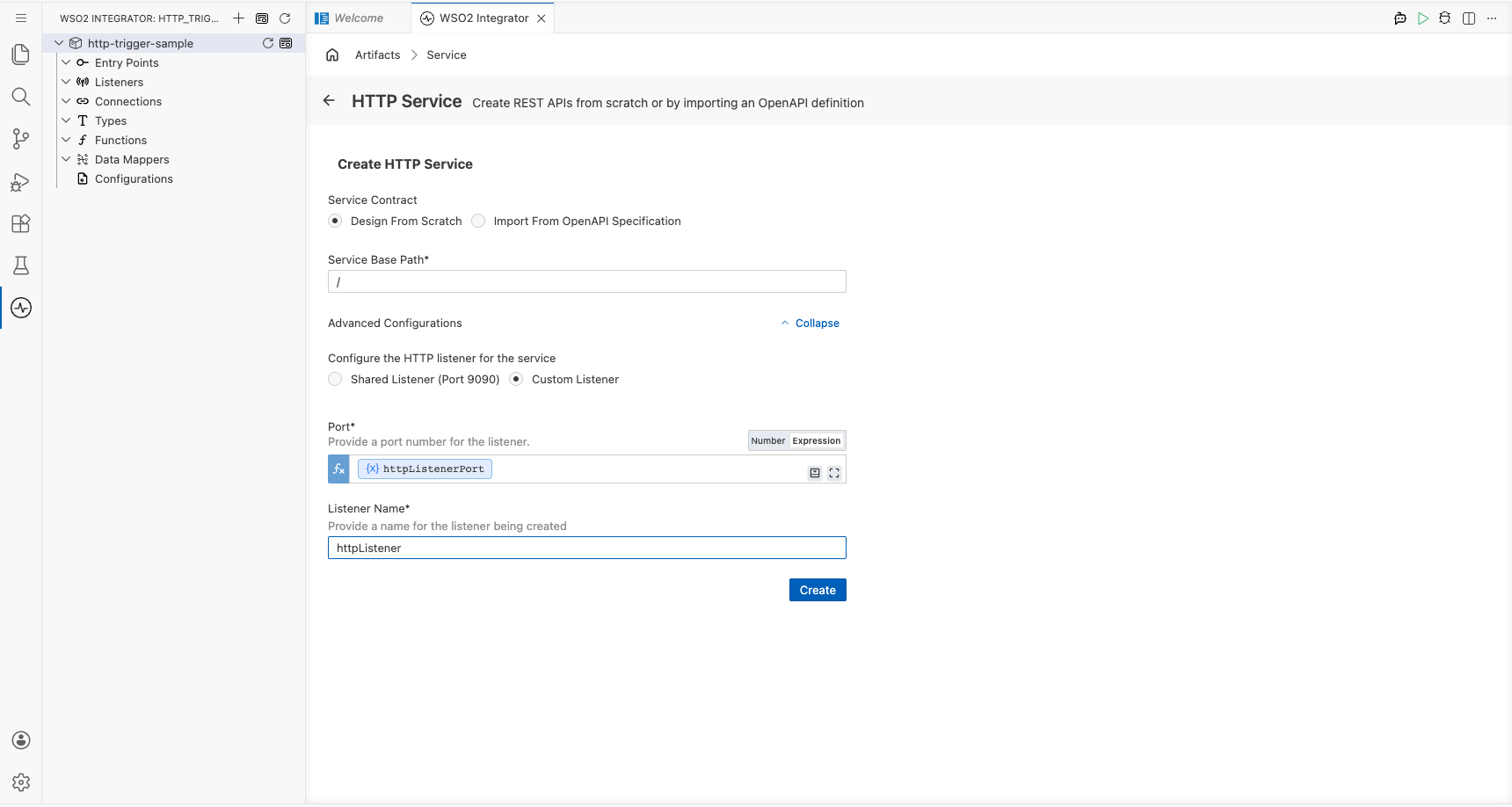This screenshot has width=1512, height=807.
Task: Open the Search view
Action: pyautogui.click(x=21, y=97)
